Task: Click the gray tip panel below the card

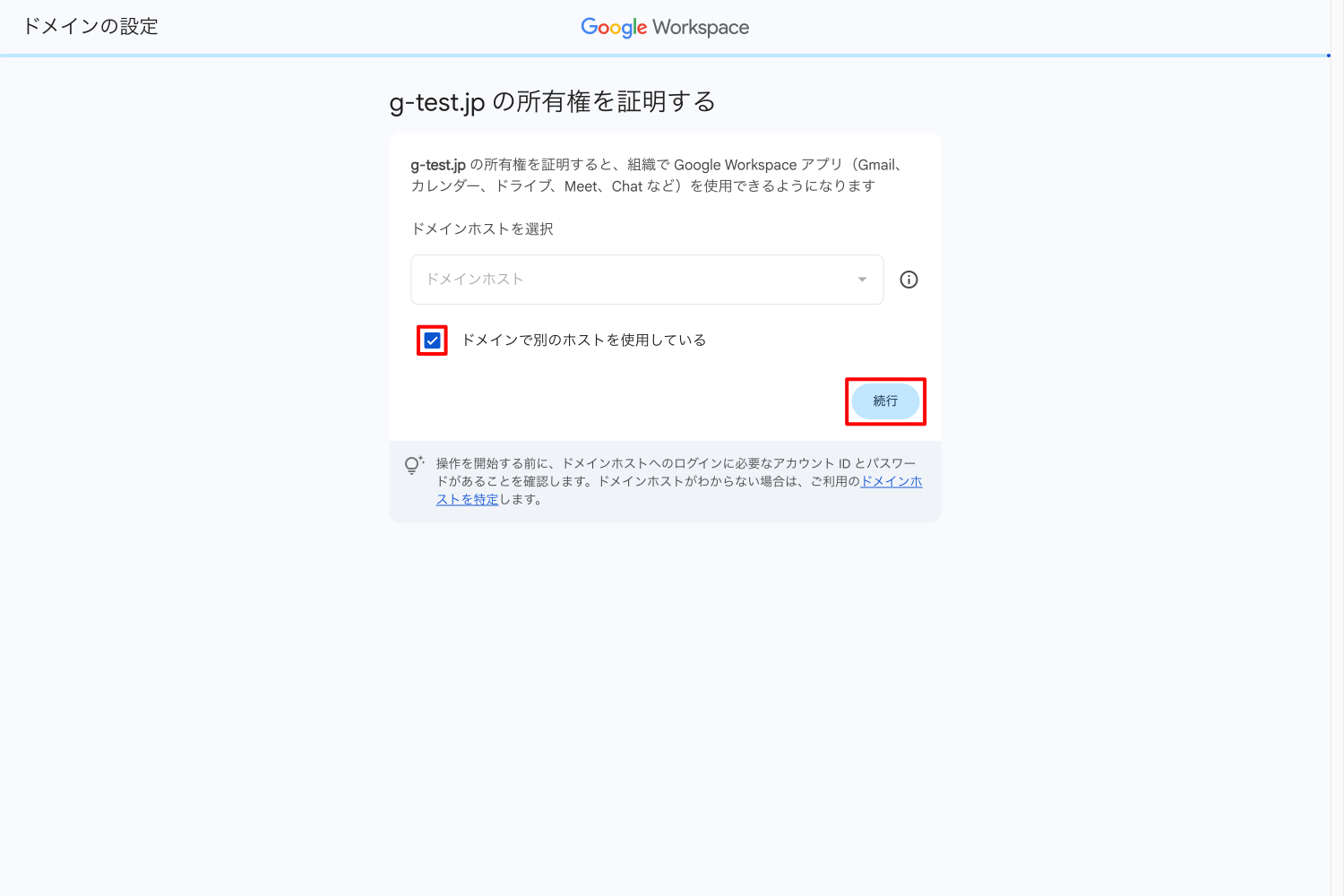Action: (x=665, y=482)
